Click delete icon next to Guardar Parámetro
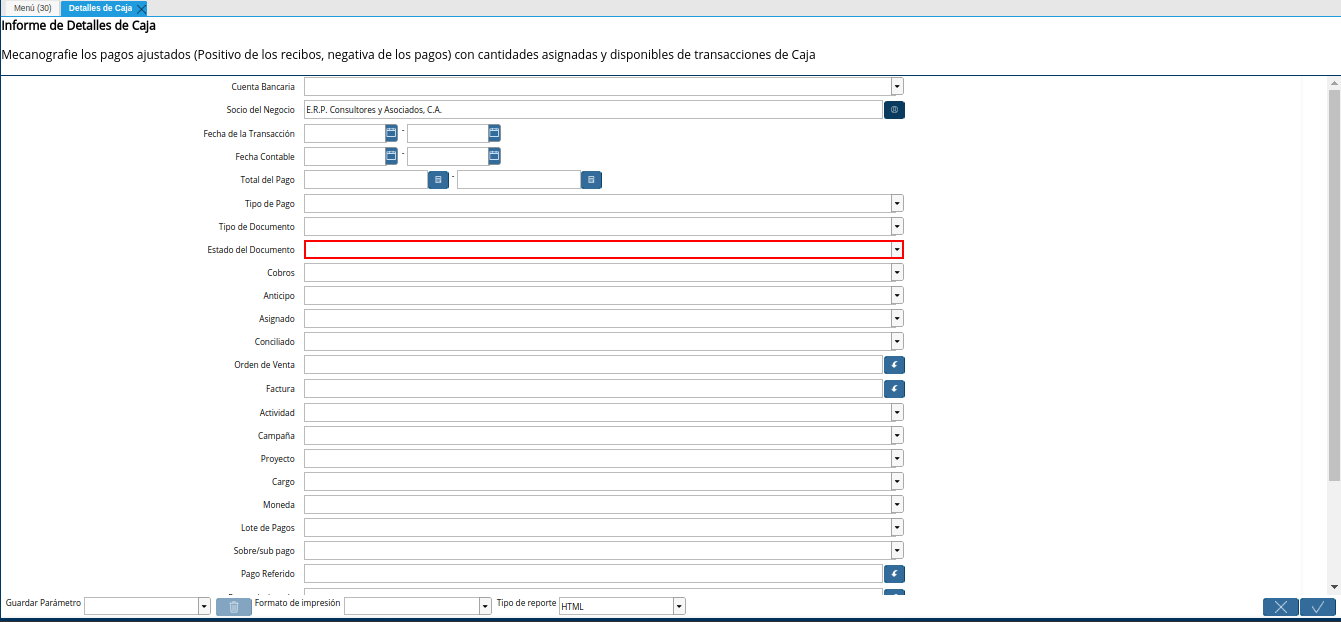This screenshot has width=1341, height=622. pos(233,605)
